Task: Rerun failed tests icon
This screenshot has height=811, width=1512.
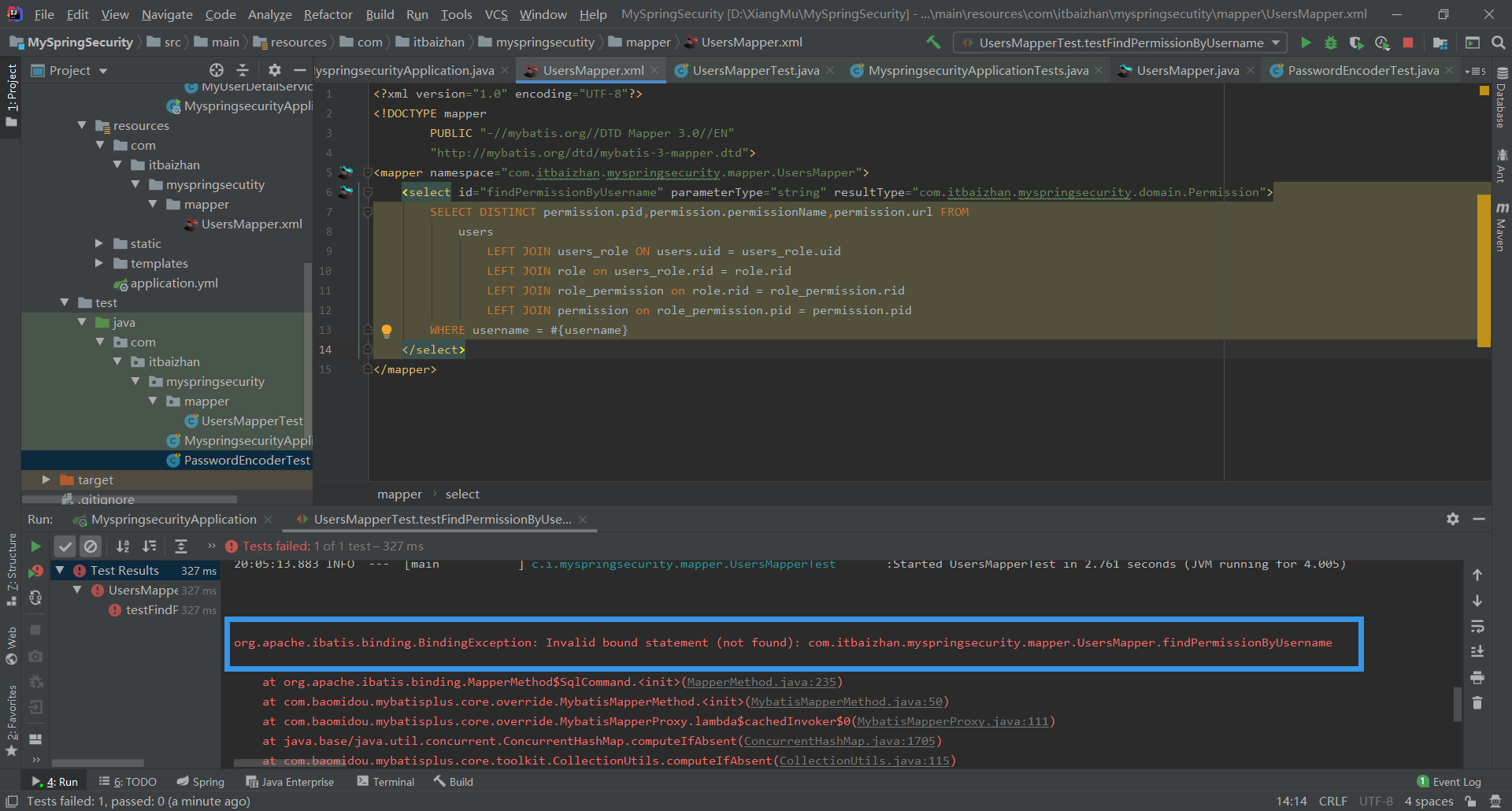Action: 35,572
